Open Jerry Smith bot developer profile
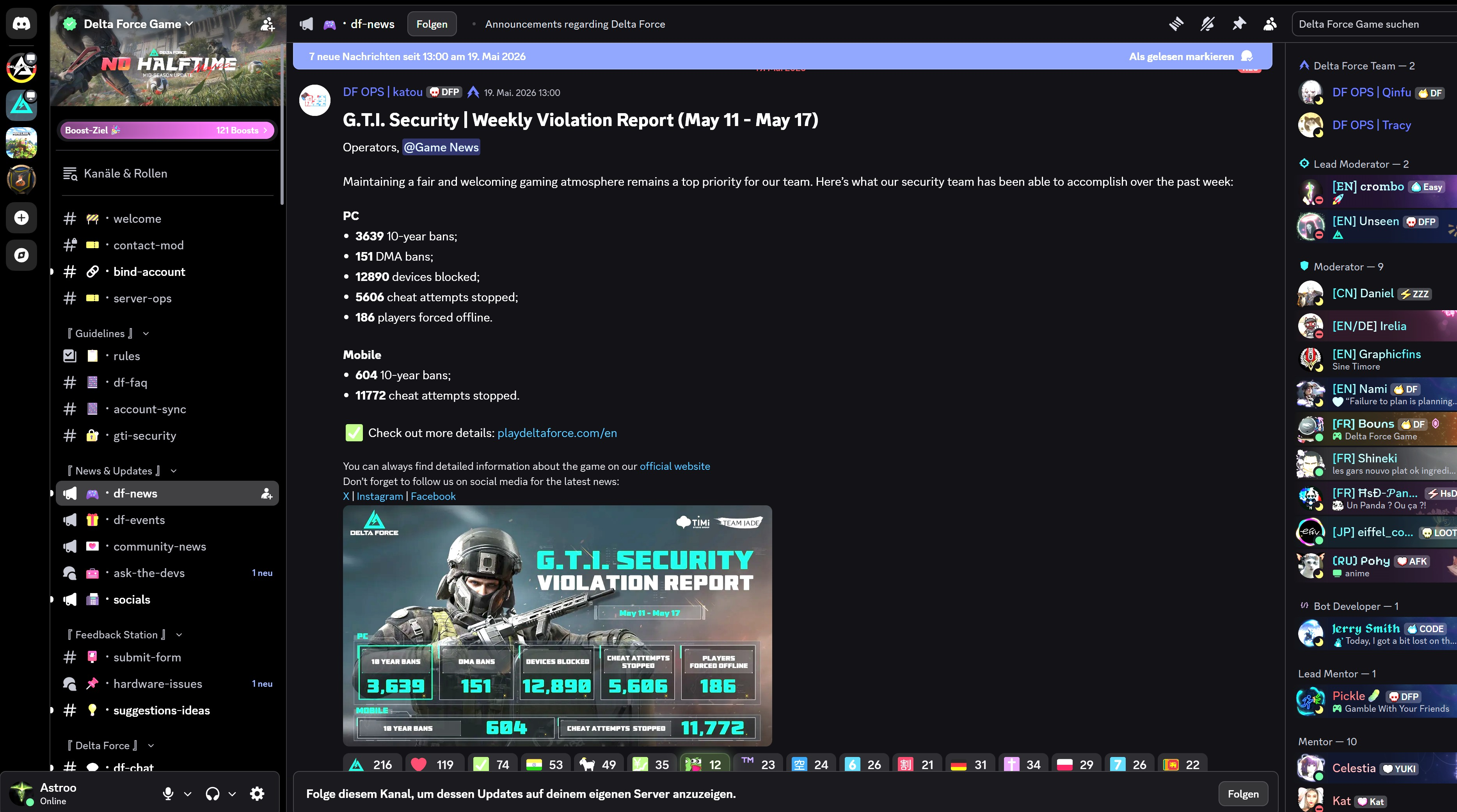 pos(1377,634)
